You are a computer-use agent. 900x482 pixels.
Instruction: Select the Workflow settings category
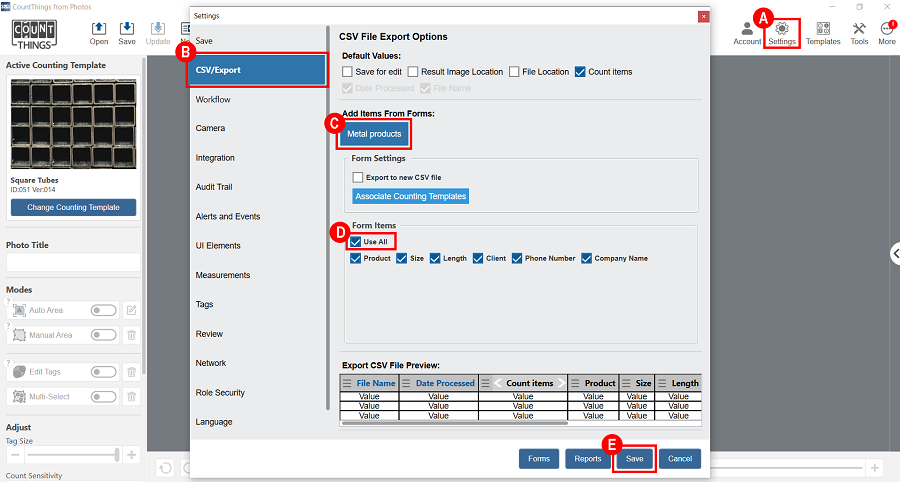(213, 99)
